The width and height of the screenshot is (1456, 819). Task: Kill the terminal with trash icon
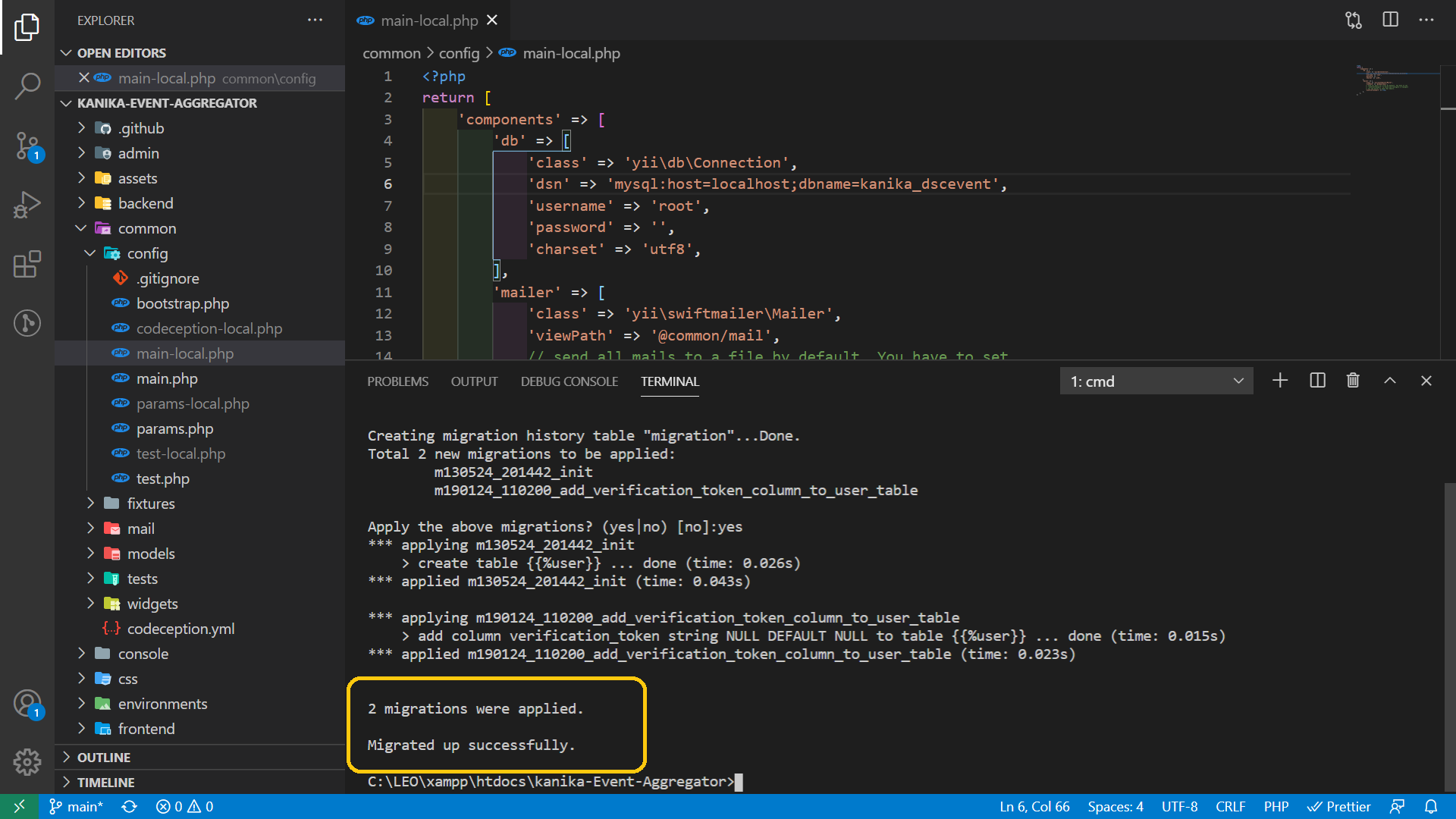1353,381
